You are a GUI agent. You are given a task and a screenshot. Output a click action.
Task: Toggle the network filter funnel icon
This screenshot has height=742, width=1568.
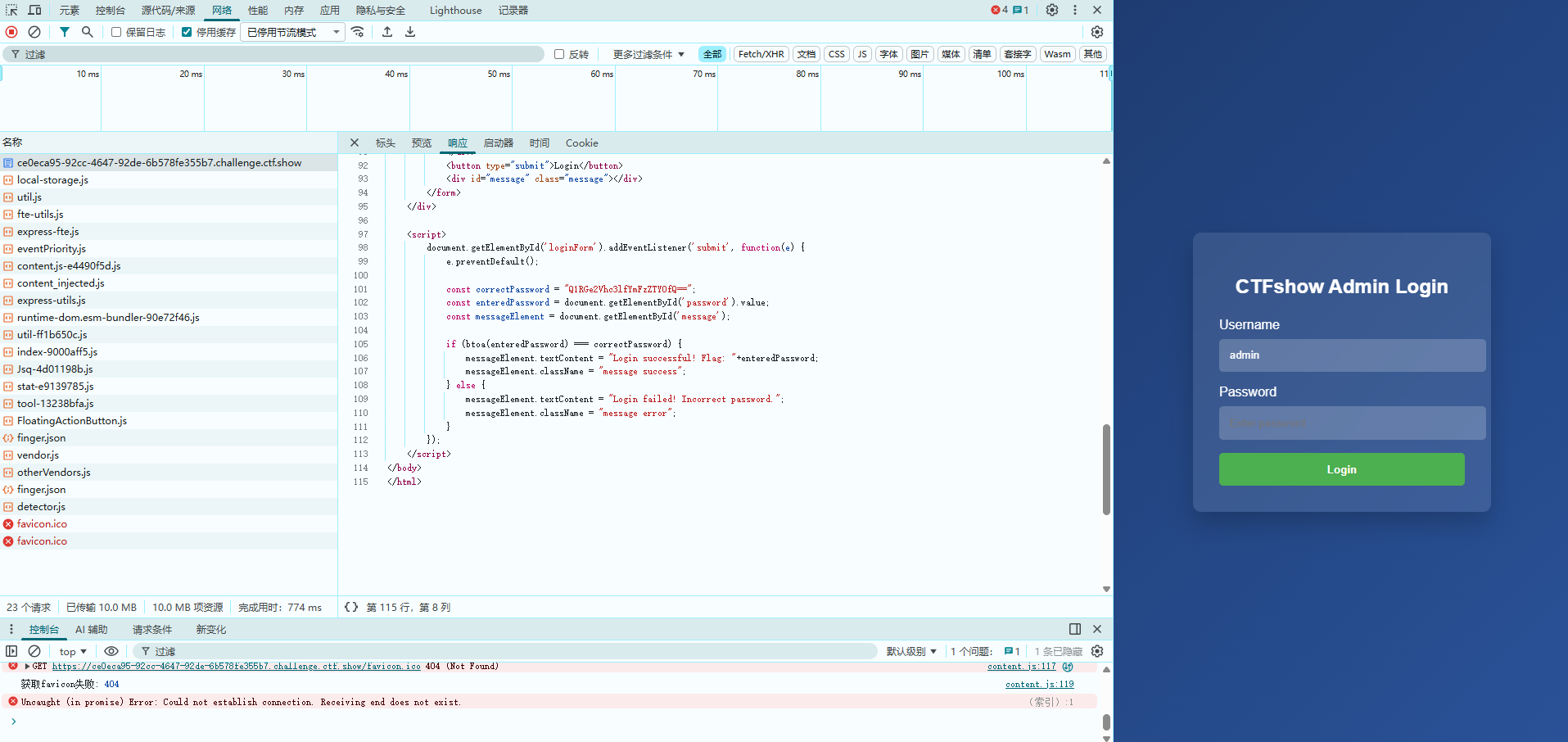tap(64, 32)
